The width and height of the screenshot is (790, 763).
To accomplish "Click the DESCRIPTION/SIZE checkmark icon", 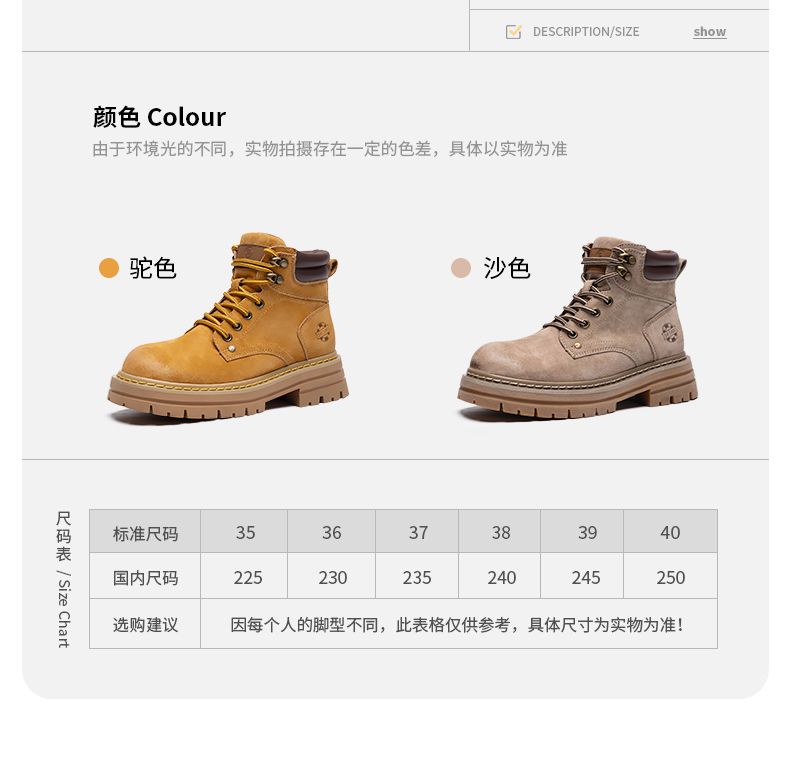I will click(x=513, y=32).
